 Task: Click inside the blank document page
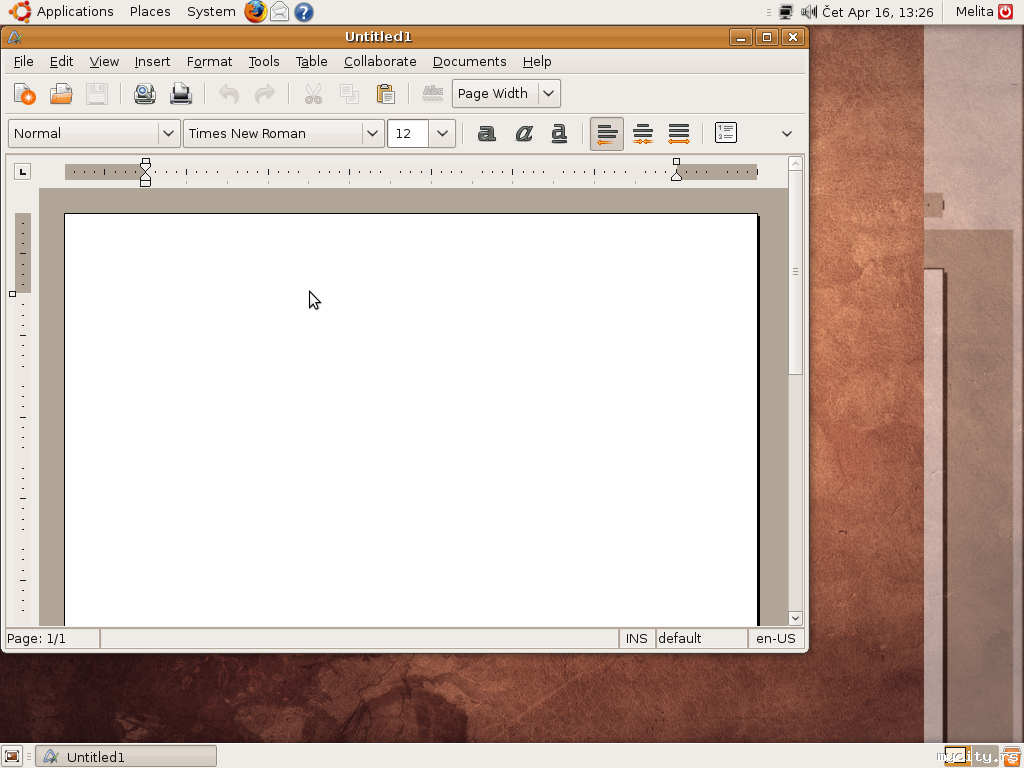[411, 419]
